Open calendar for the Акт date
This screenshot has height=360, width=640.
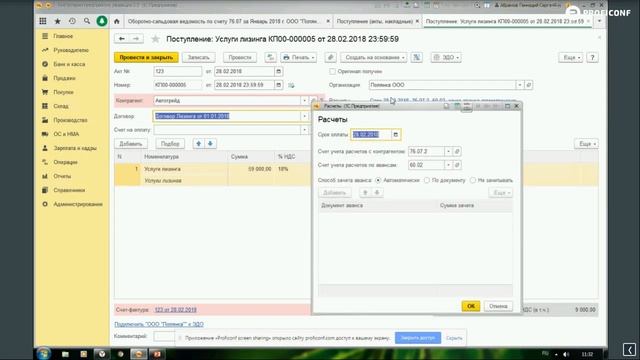point(278,71)
